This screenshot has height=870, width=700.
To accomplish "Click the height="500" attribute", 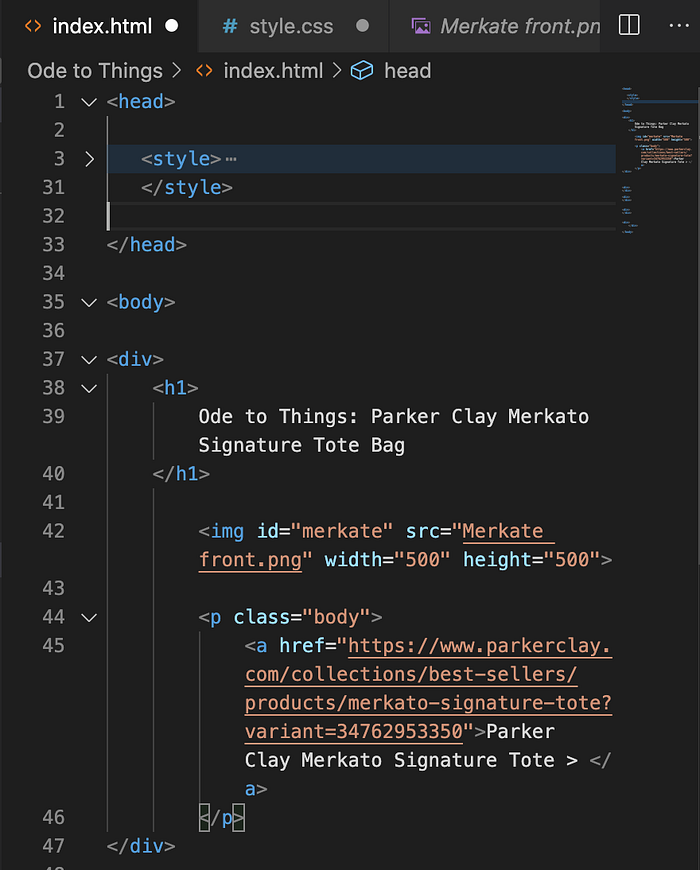I will [531, 560].
